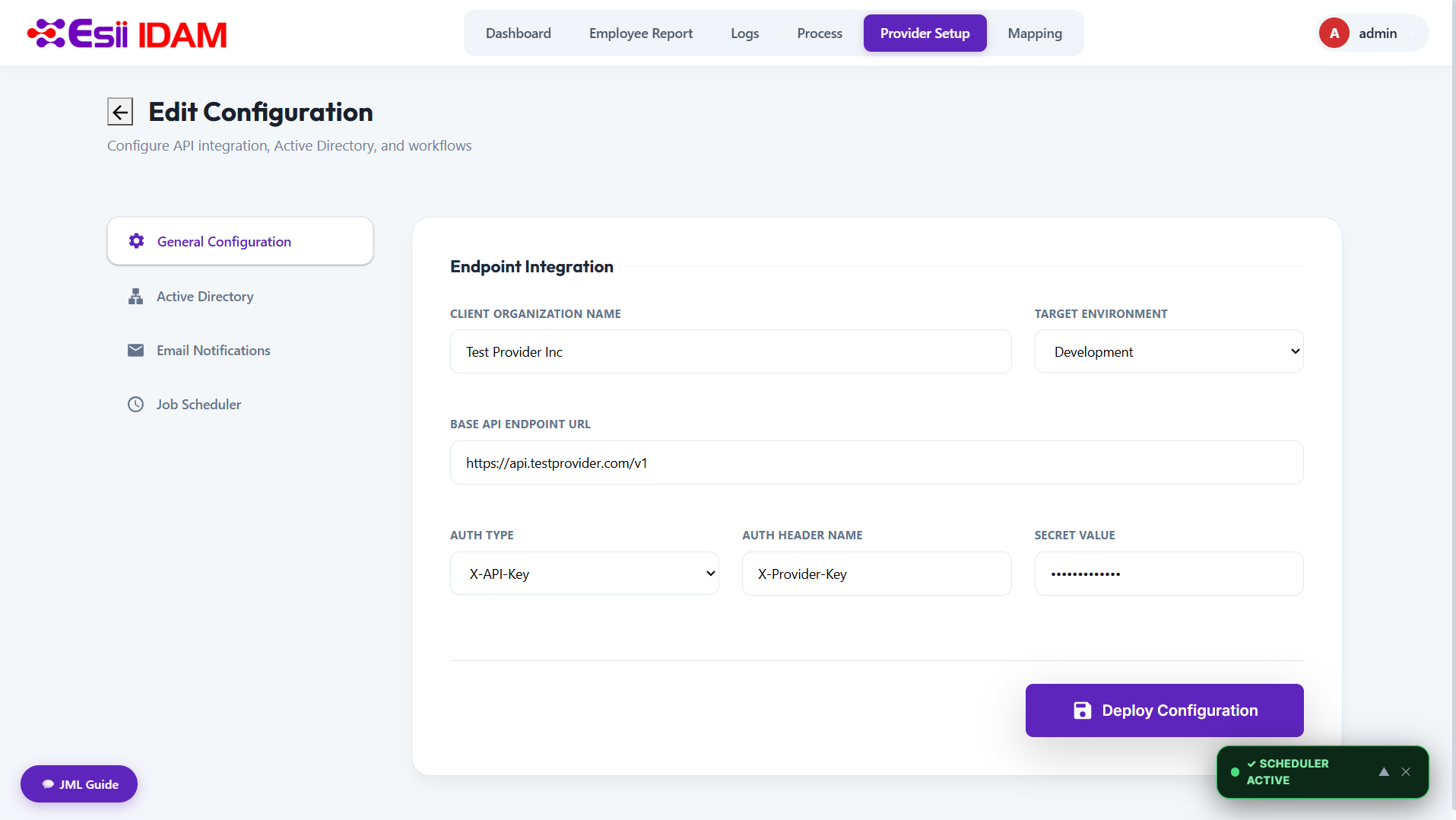Screen dimensions: 1456x820
Task: Click into the Base API Endpoint URL field
Action: point(877,462)
